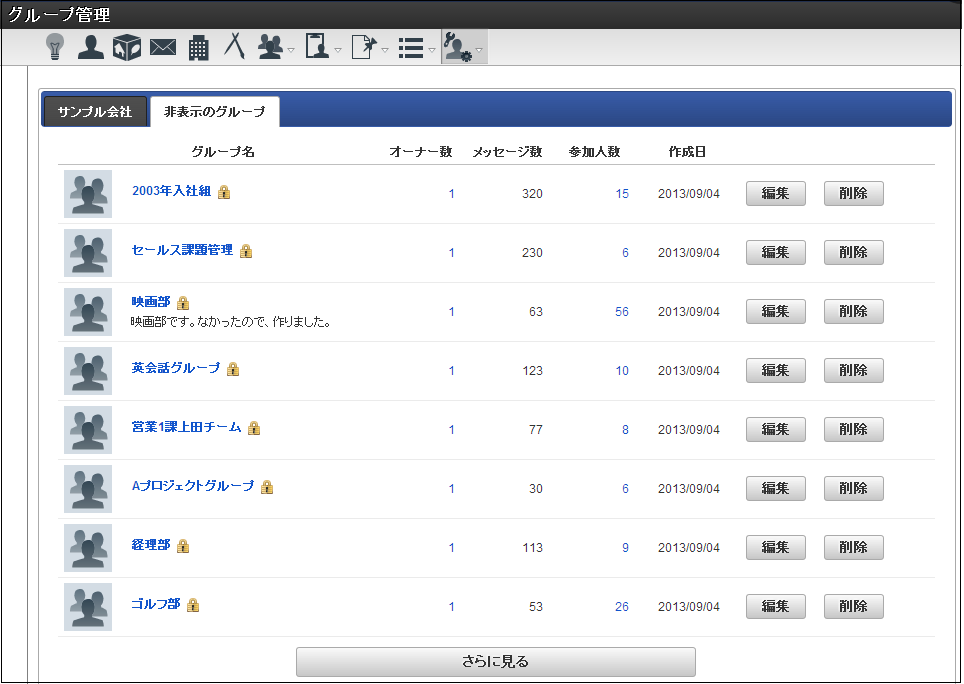This screenshot has width=964, height=684.
Task: Select the compass drafting tool icon
Action: coord(234,47)
